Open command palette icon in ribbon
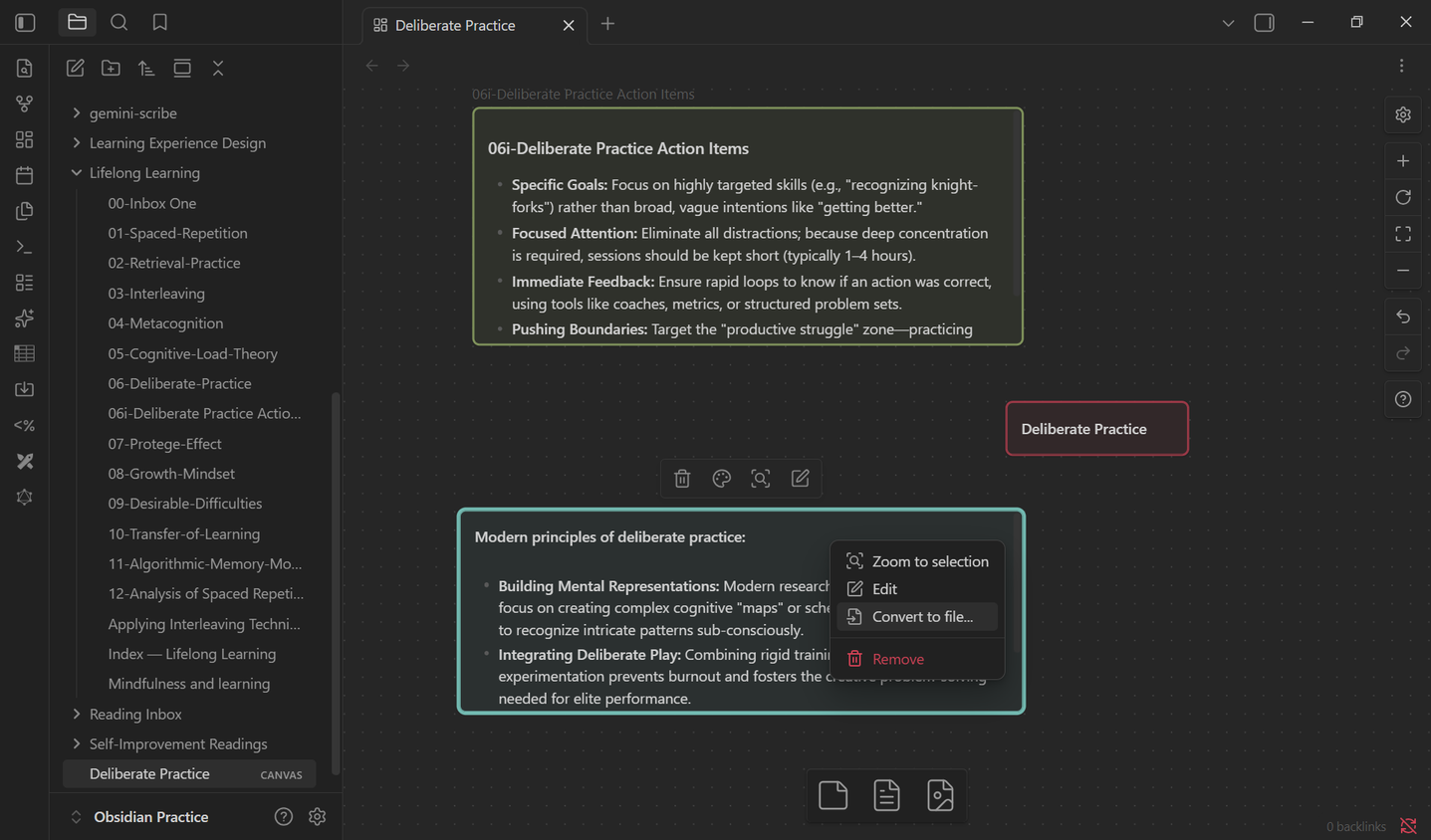This screenshot has width=1431, height=840. point(25,247)
